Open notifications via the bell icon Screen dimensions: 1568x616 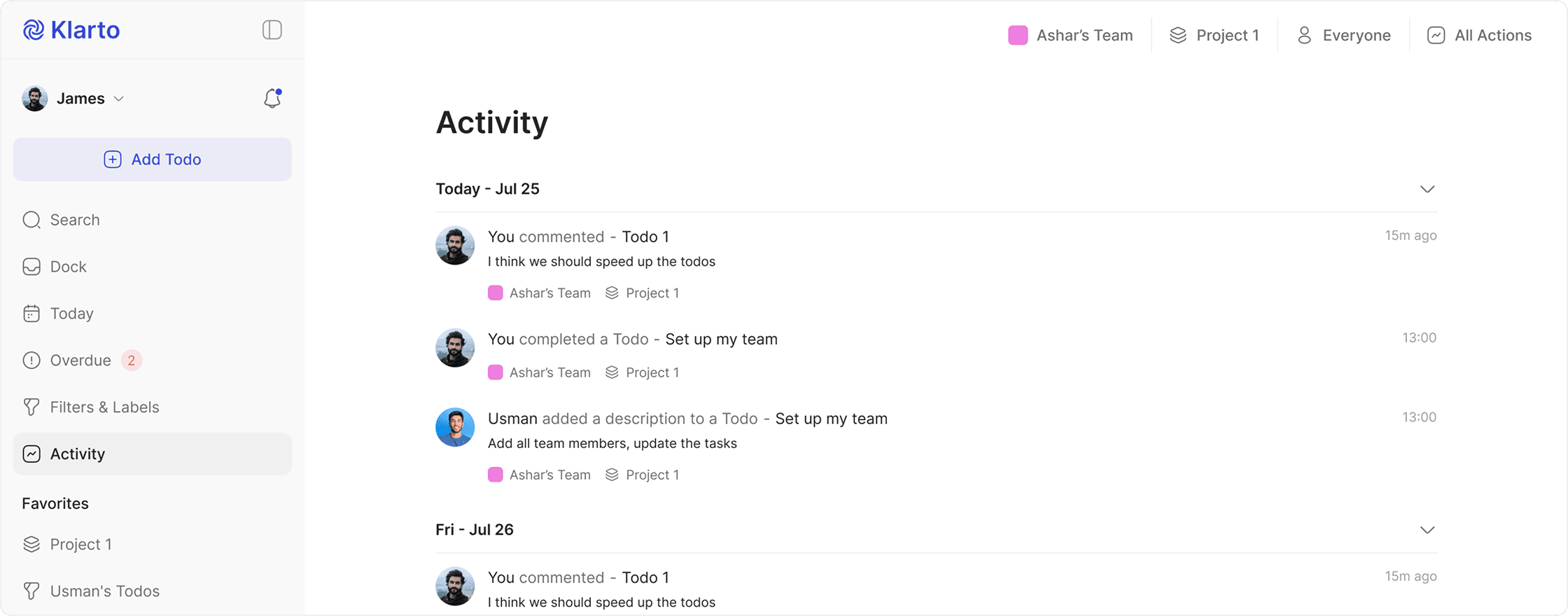pyautogui.click(x=272, y=98)
